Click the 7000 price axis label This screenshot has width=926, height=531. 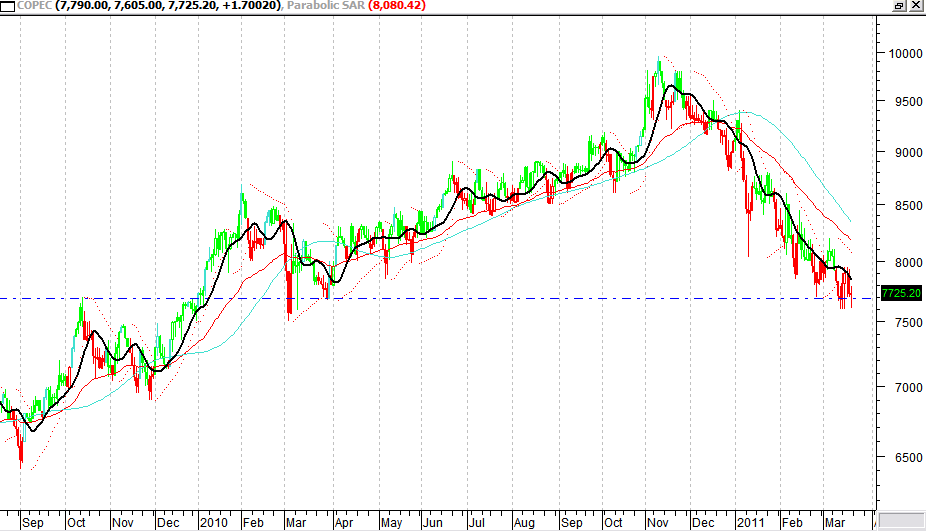[x=908, y=387]
